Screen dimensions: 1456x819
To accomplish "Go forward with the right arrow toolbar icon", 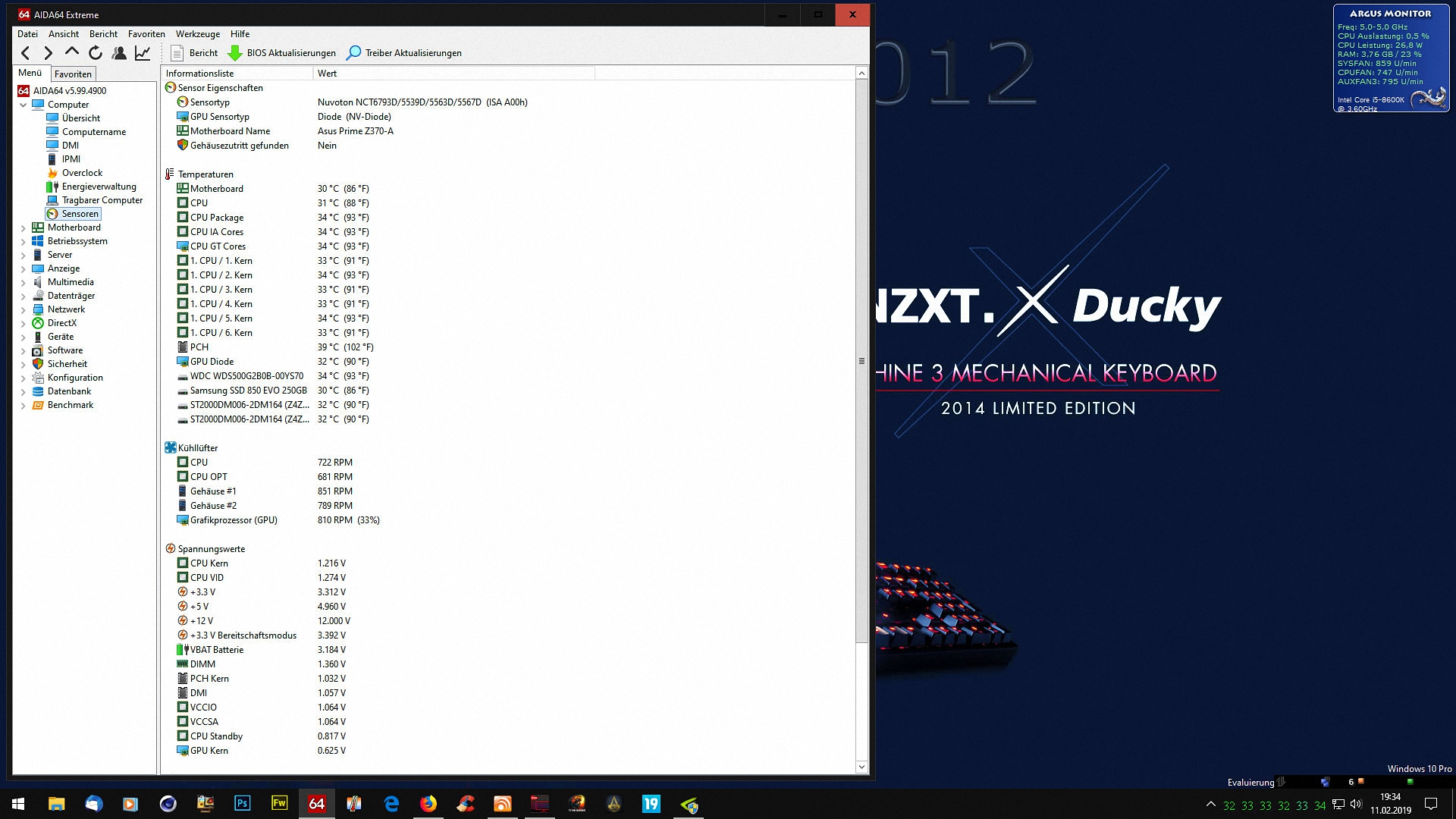I will pyautogui.click(x=49, y=53).
